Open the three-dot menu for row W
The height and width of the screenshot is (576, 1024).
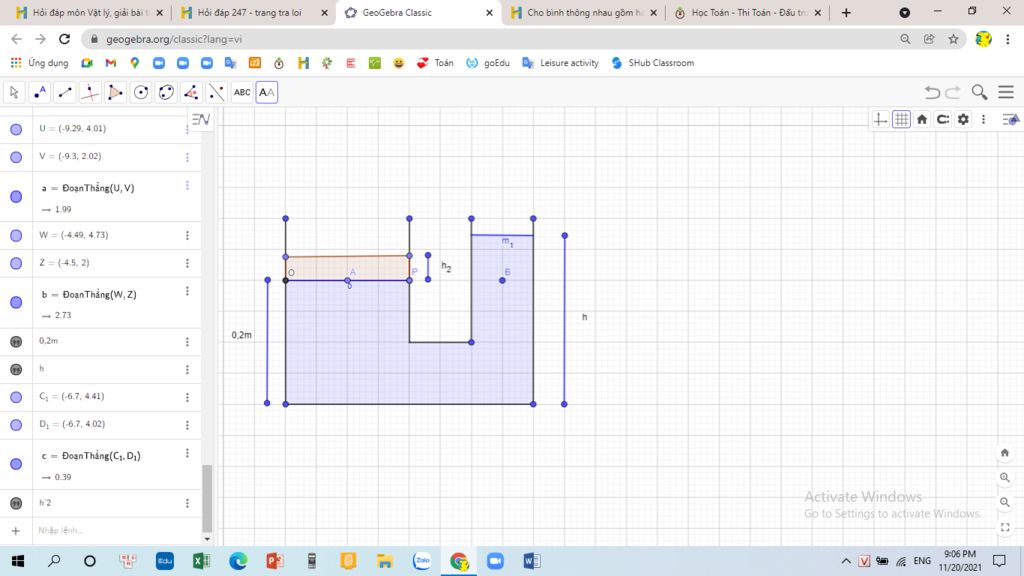click(x=187, y=235)
